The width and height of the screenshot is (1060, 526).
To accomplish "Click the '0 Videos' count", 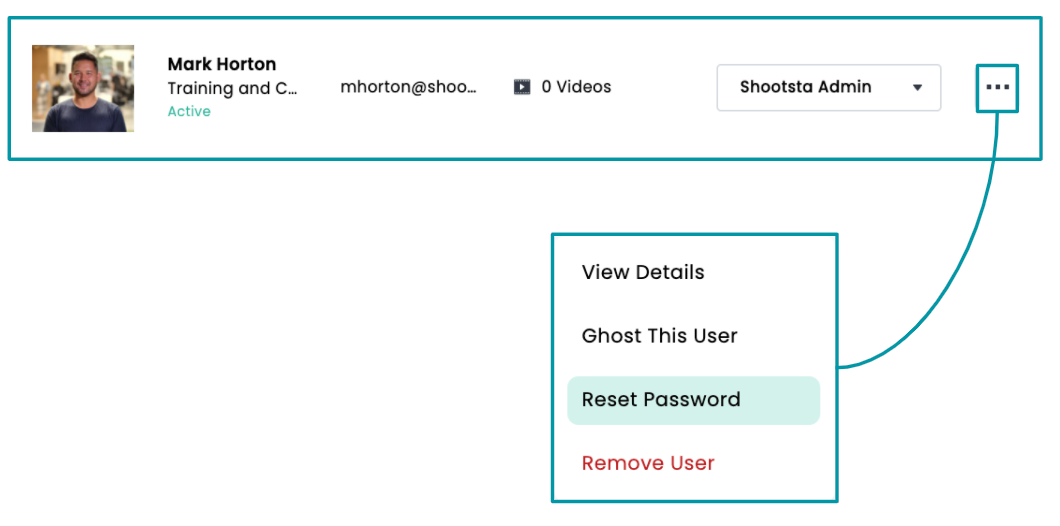I will [x=576, y=87].
